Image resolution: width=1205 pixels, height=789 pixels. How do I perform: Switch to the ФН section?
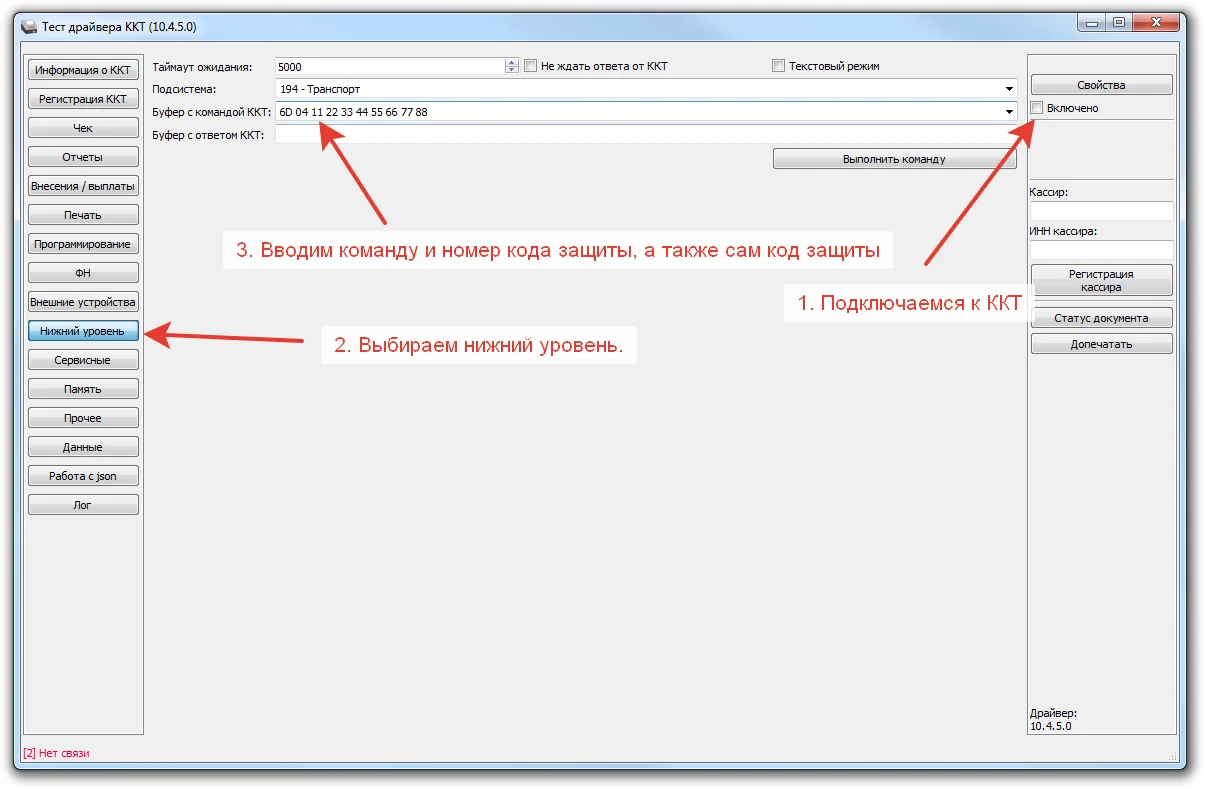pyautogui.click(x=83, y=273)
